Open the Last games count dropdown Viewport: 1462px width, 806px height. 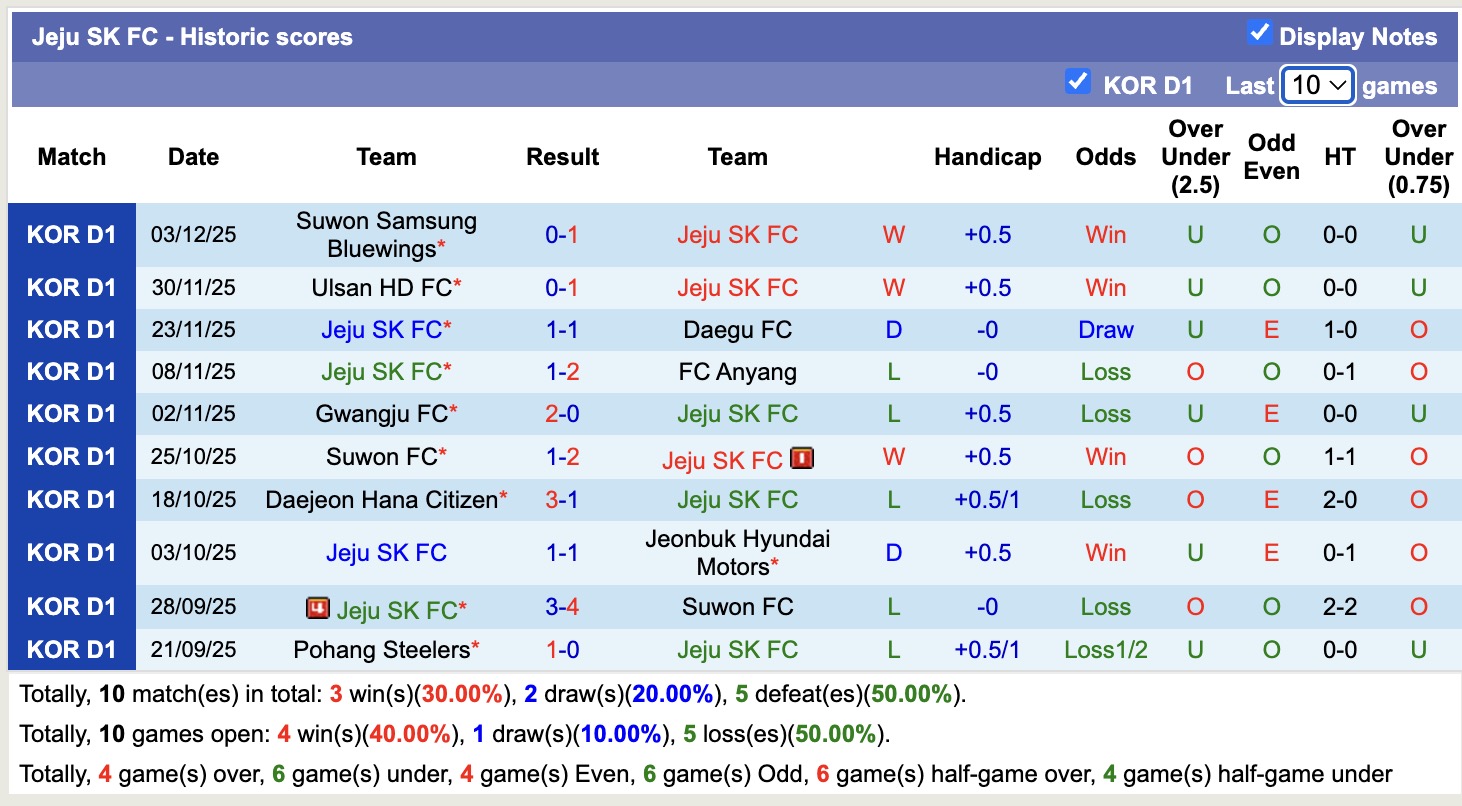coord(1317,86)
